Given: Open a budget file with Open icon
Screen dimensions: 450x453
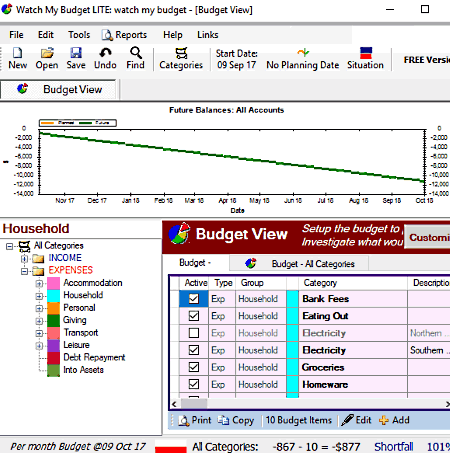Looking at the screenshot, I should pos(47,53).
